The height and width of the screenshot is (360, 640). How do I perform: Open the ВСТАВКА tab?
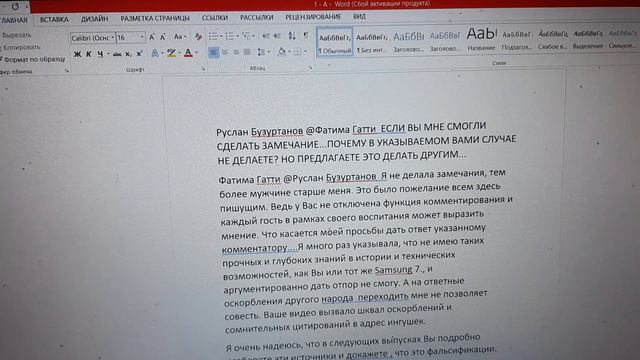54,19
